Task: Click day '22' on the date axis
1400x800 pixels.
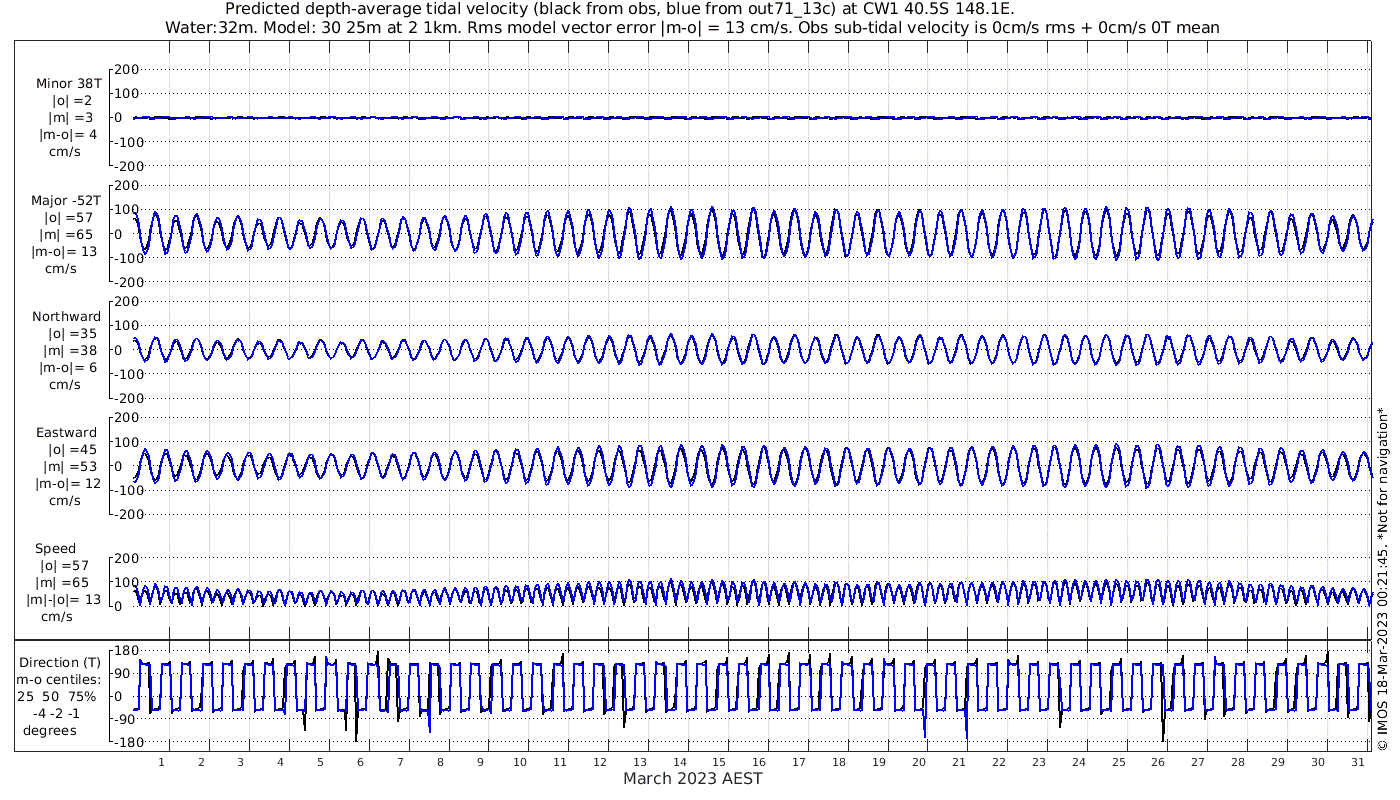Action: [x=998, y=762]
